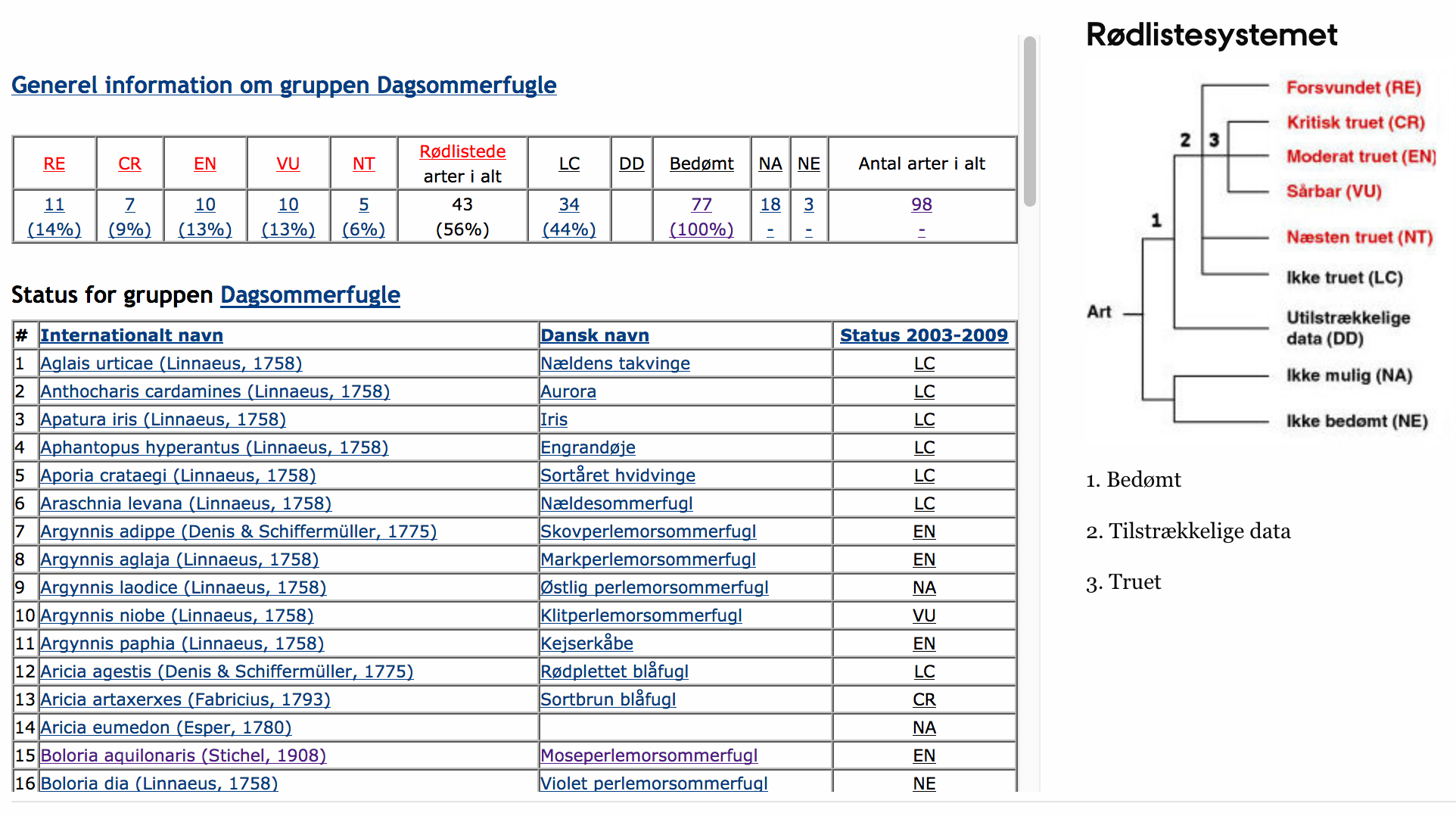Open the 98 total species count link

coord(922,204)
